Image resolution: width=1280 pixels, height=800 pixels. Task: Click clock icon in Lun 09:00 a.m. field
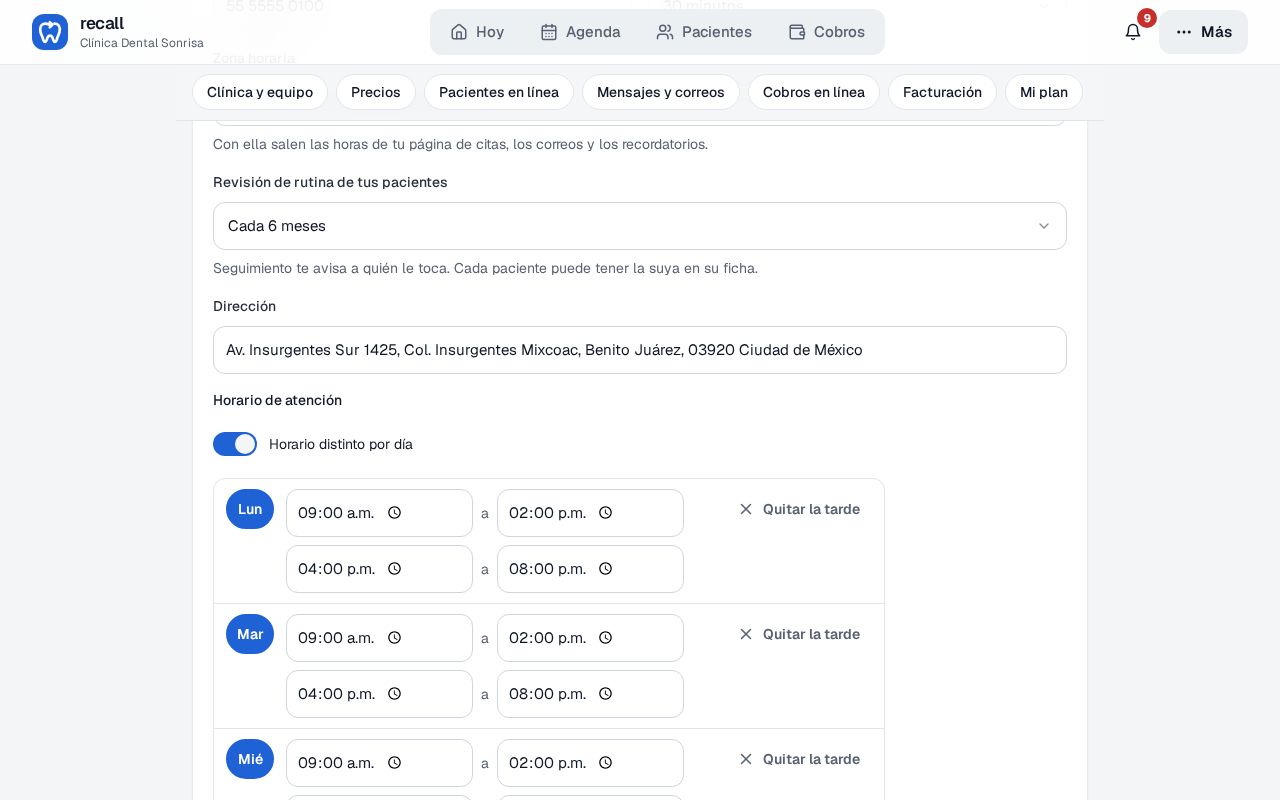394,513
